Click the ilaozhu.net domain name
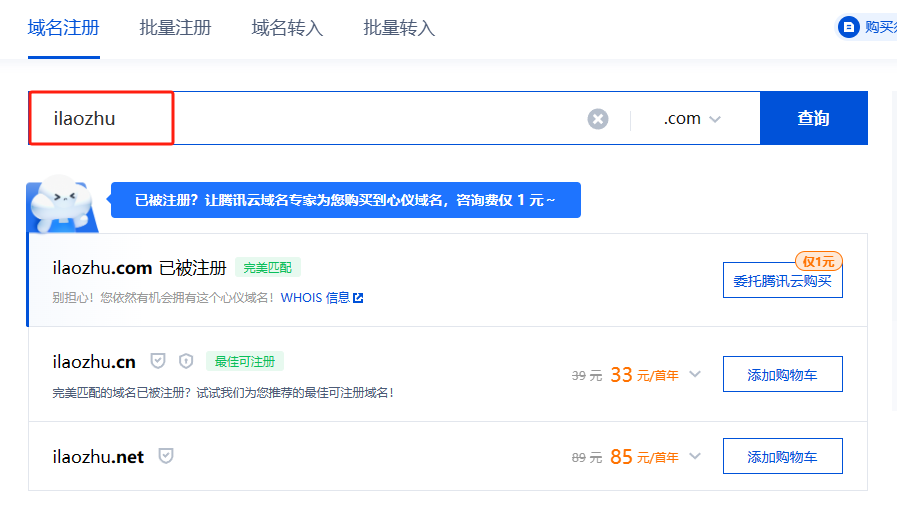 point(98,457)
